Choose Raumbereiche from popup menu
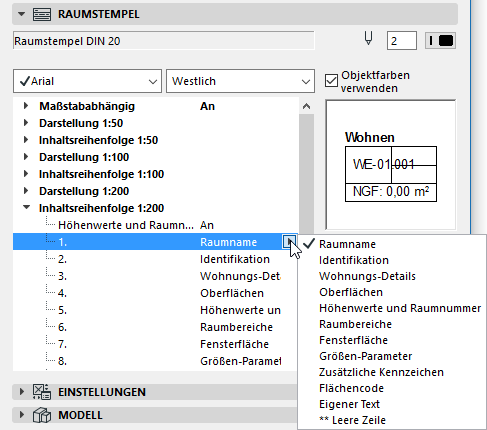 392,324
